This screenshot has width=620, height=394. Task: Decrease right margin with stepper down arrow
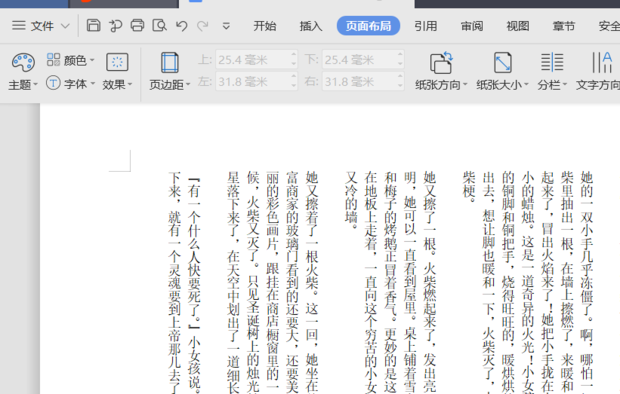tap(401, 86)
